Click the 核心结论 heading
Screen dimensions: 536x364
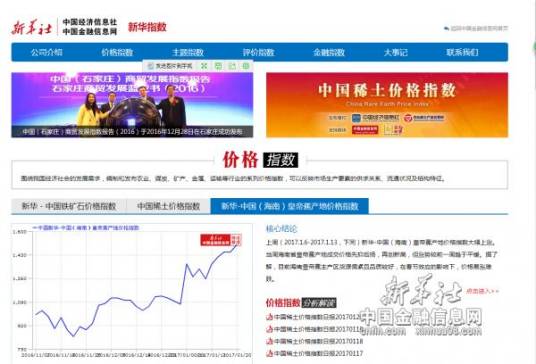(282, 229)
